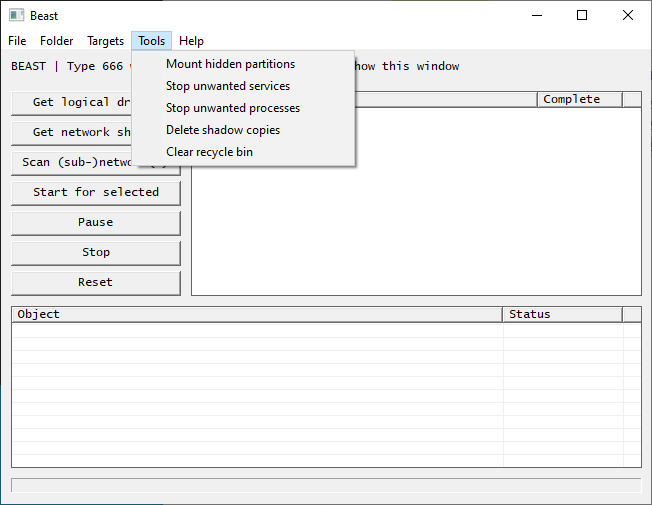Viewport: 652px width, 505px height.
Task: Click the Pause button
Action: pos(96,223)
